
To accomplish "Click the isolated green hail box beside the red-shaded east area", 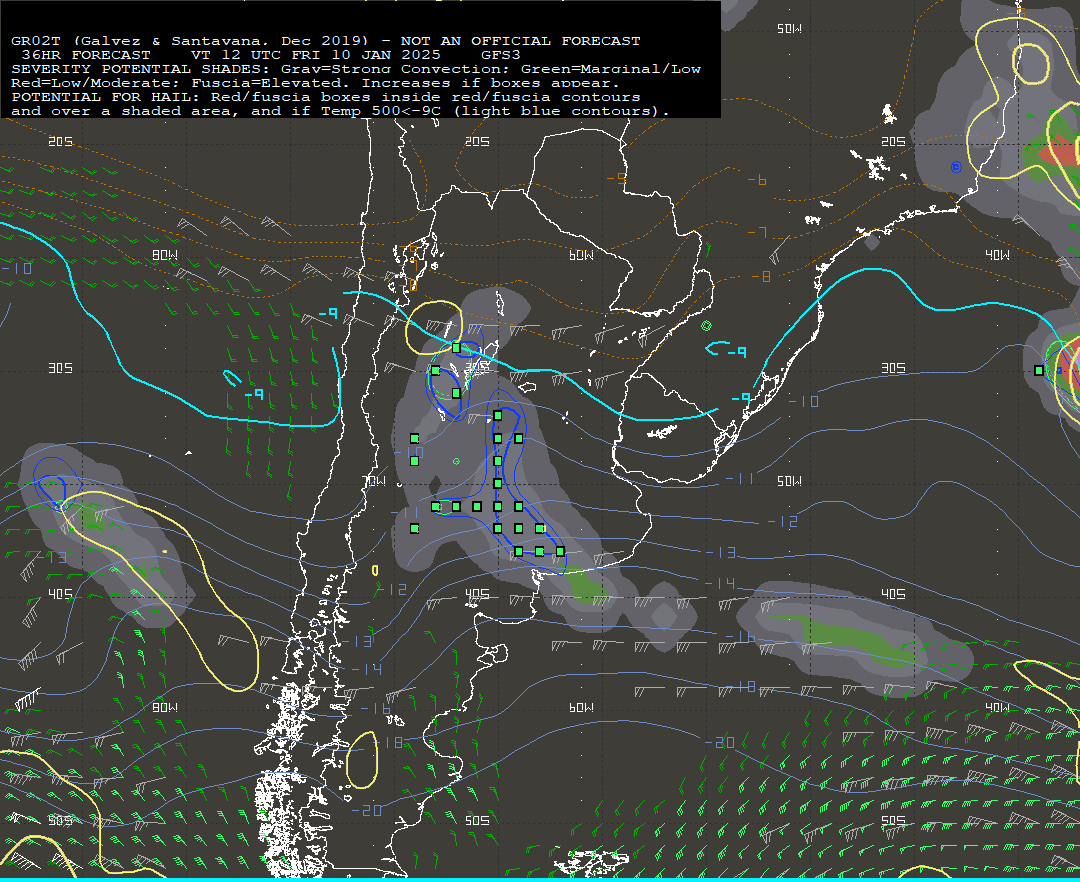I will (x=1039, y=370).
